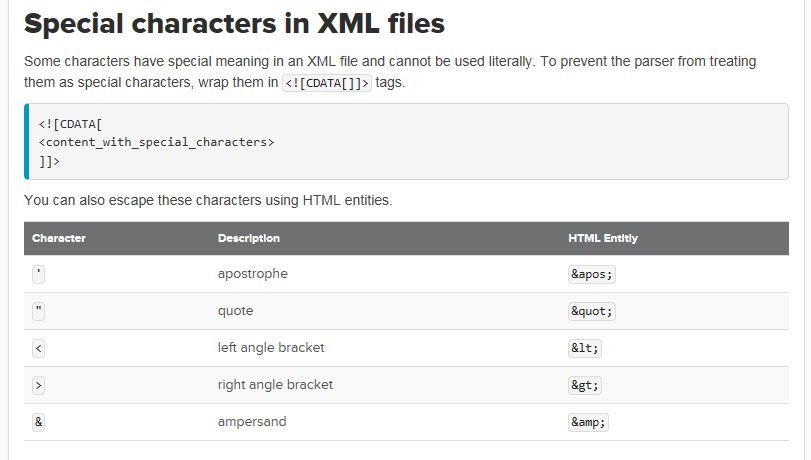811x460 pixels.
Task: Click the "Character" column header
Action: tap(59, 238)
